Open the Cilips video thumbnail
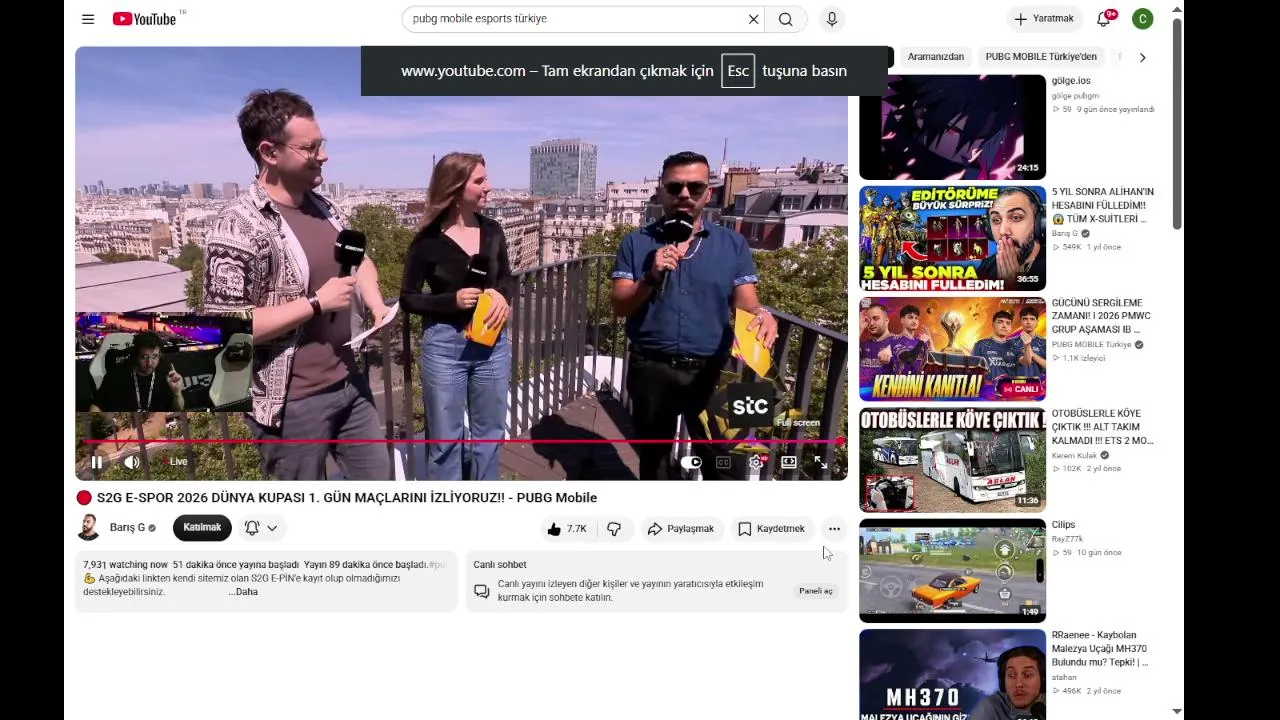The height and width of the screenshot is (720, 1280). pos(952,571)
